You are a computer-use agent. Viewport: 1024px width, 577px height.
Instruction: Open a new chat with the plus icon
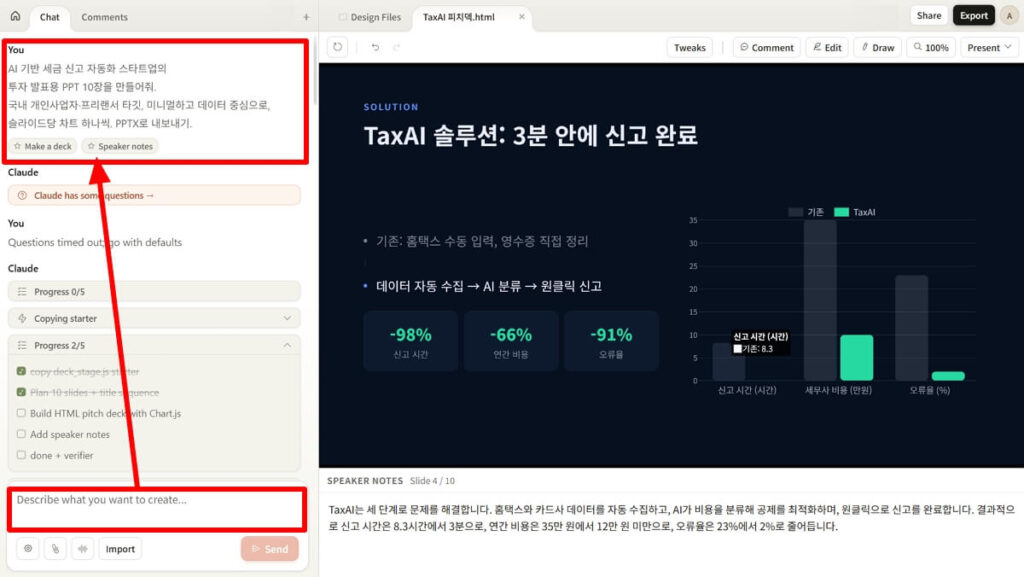[306, 17]
